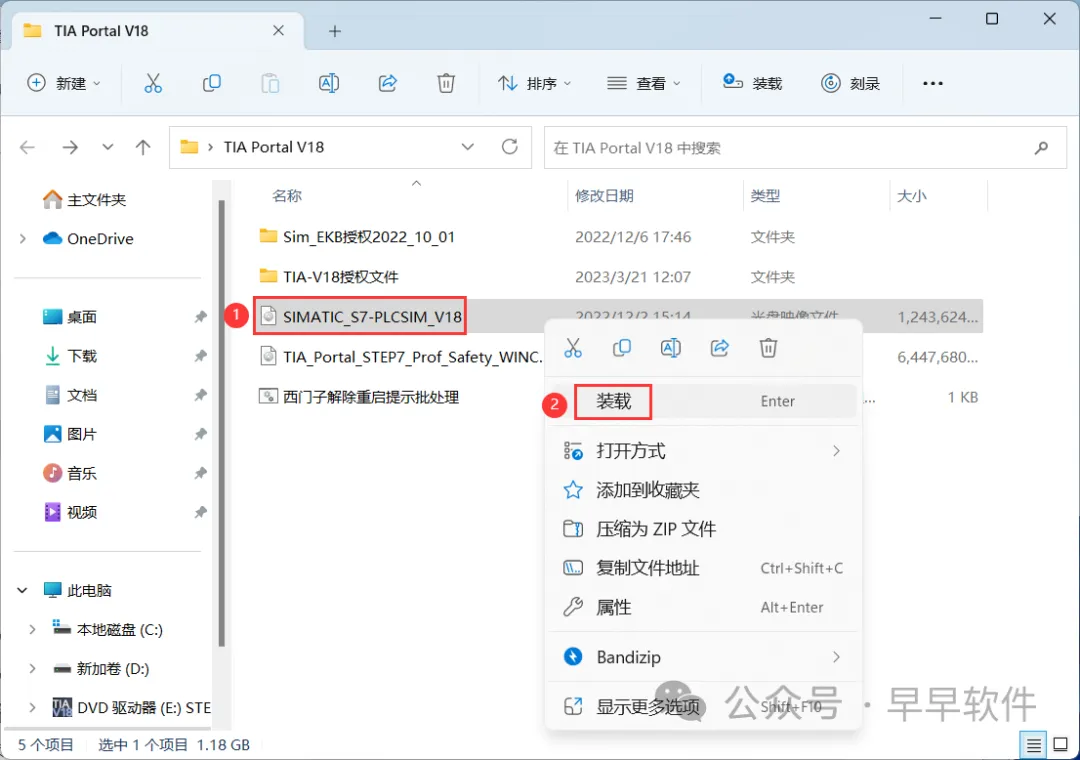Select the SIMATIC_S7-PLCSIM_V18 file

tap(360, 317)
